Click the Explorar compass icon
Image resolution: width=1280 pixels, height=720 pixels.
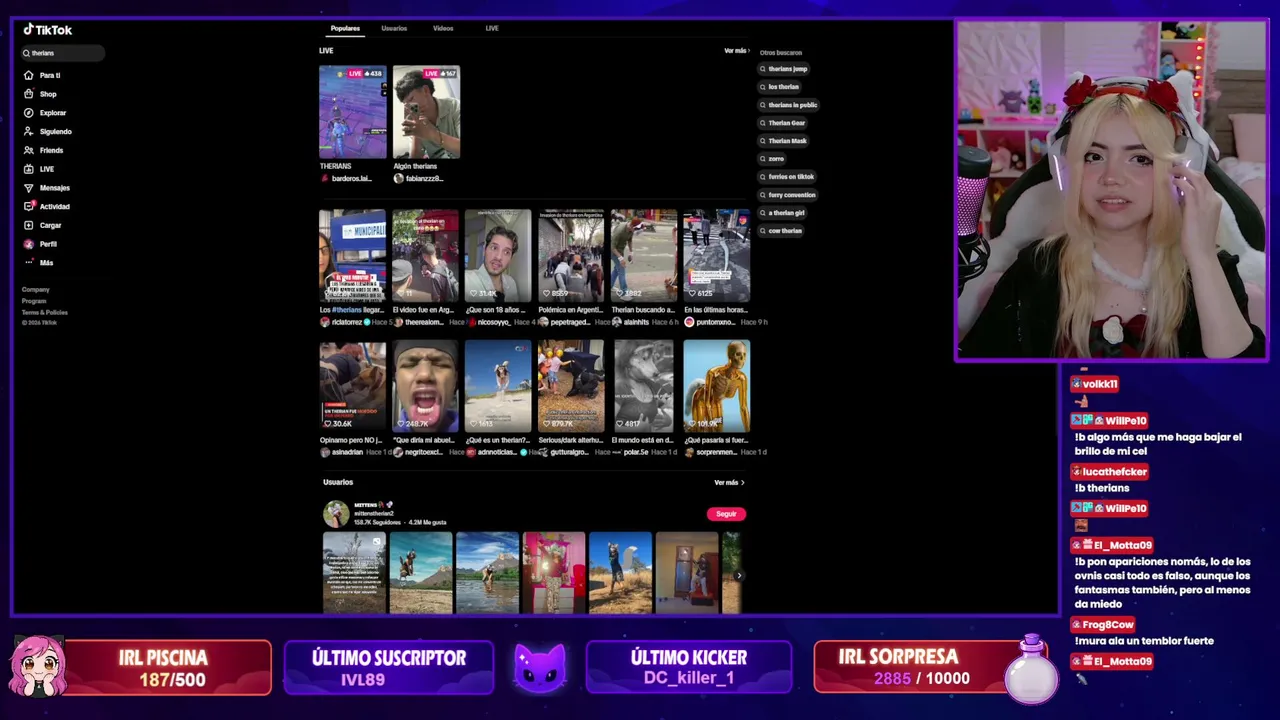pos(29,113)
